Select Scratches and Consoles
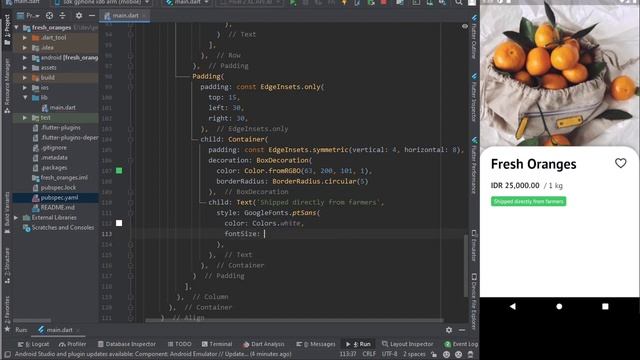Image resolution: width=640 pixels, height=360 pixels. point(58,227)
